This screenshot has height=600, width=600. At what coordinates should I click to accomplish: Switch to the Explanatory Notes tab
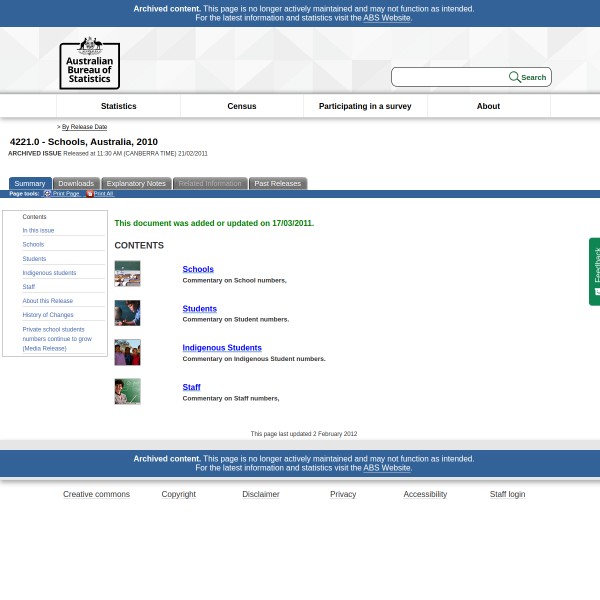(136, 184)
